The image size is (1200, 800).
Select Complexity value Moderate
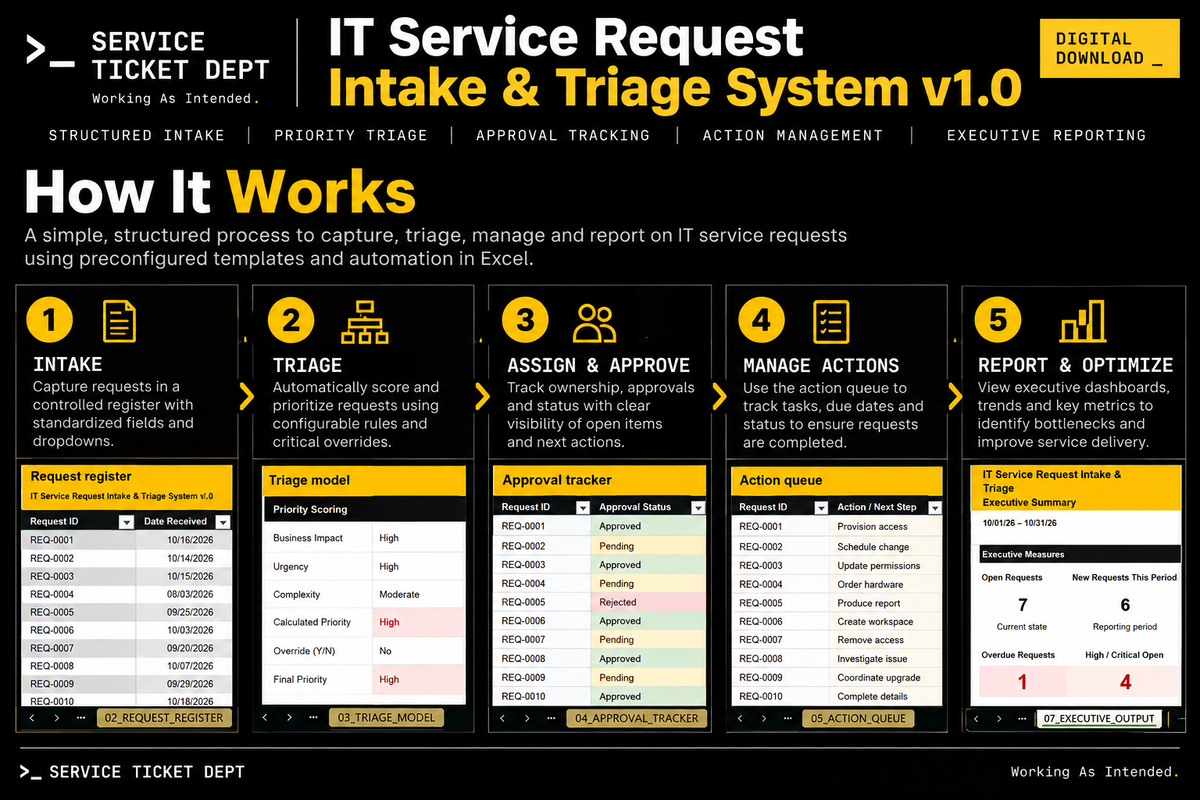tap(419, 594)
